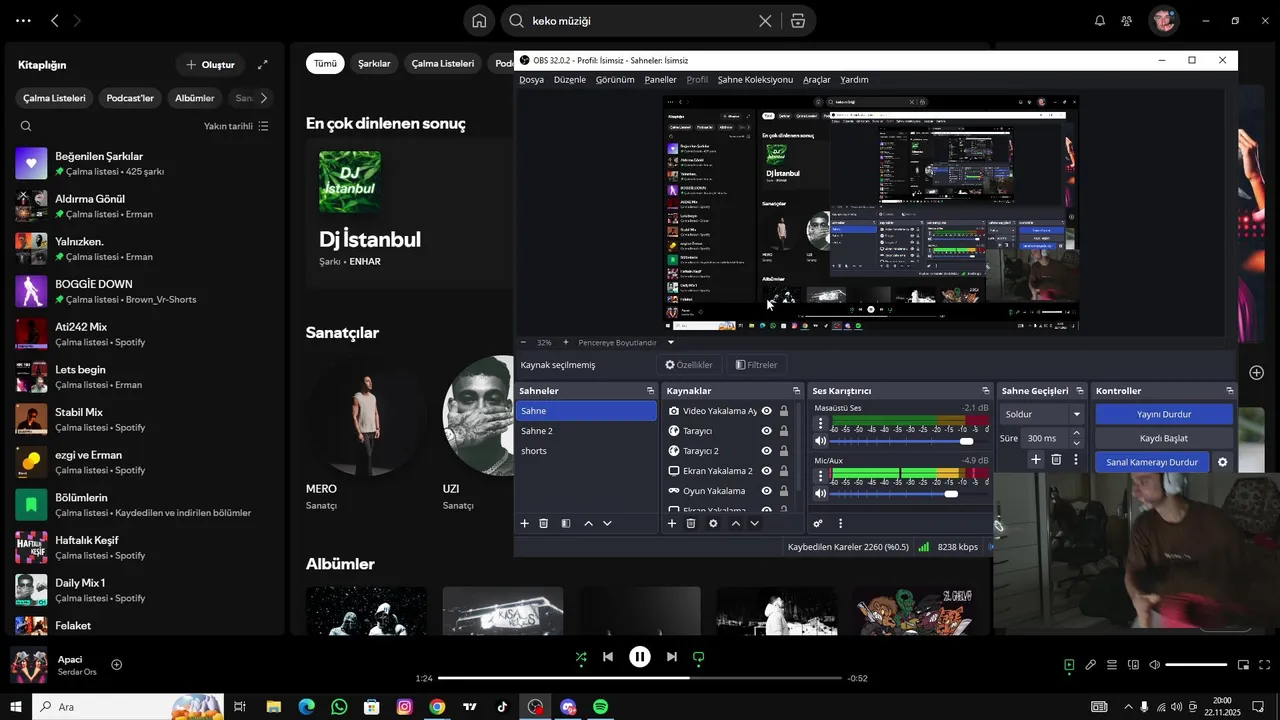1280x720 pixels.
Task: Toggle repeat in Spotify player
Action: tap(699, 657)
